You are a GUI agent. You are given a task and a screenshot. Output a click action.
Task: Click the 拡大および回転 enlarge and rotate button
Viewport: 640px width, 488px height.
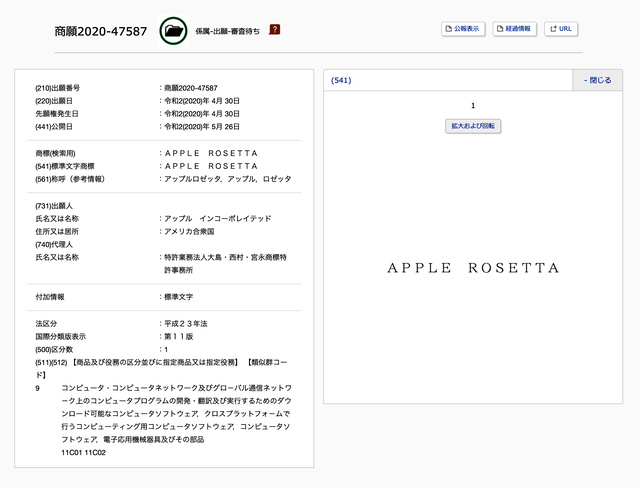pos(473,126)
